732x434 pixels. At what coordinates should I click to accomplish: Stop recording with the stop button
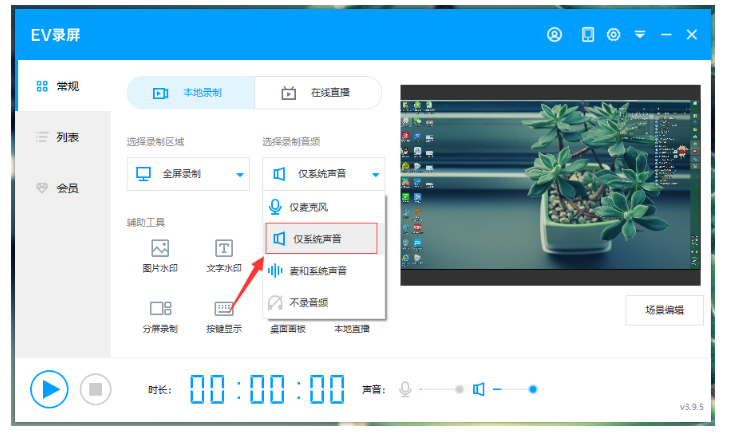click(95, 389)
